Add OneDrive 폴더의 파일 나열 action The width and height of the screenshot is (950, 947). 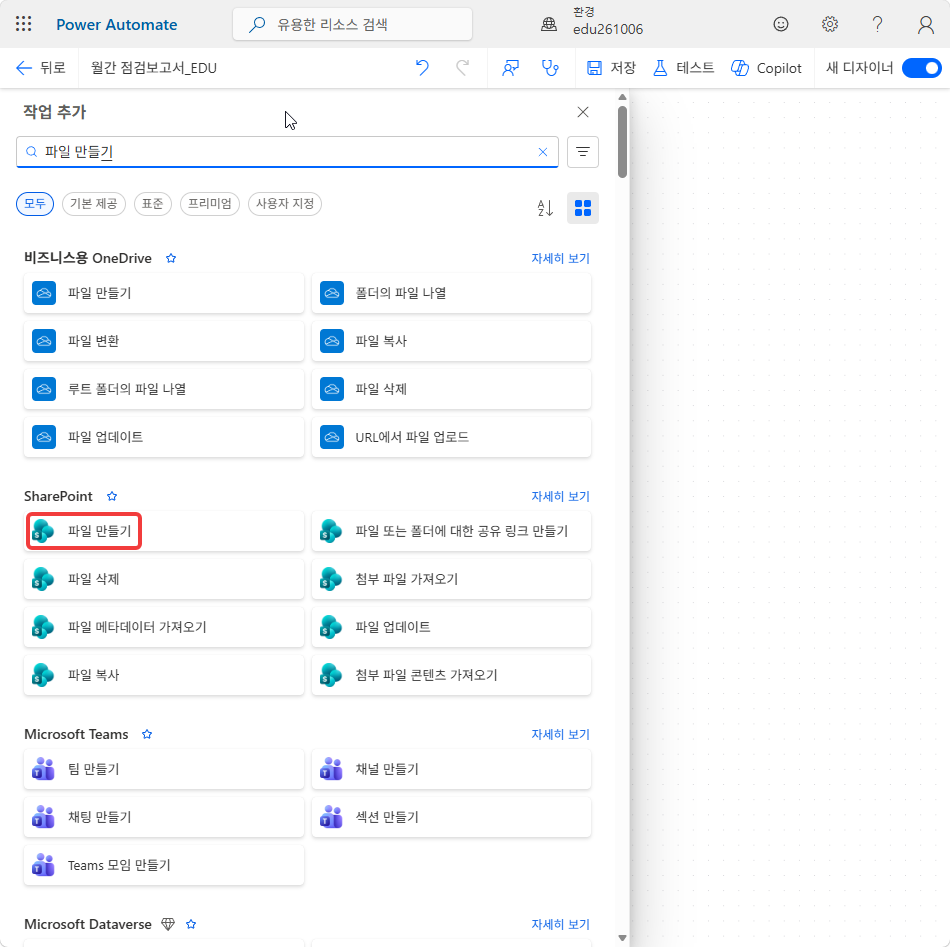[x=451, y=293]
